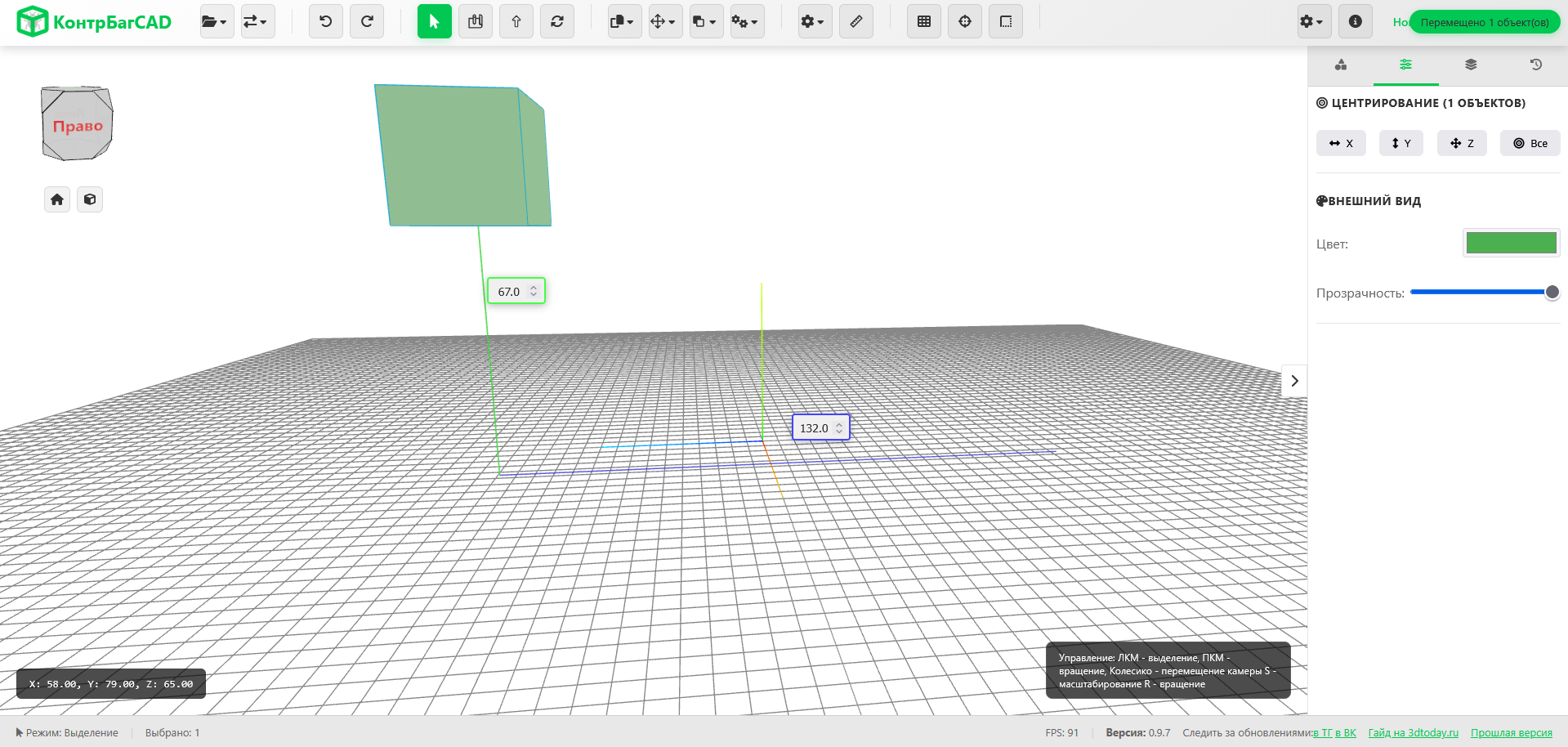Click the circular-arrows rotate tool icon
The width and height of the screenshot is (1568, 747).
click(557, 22)
